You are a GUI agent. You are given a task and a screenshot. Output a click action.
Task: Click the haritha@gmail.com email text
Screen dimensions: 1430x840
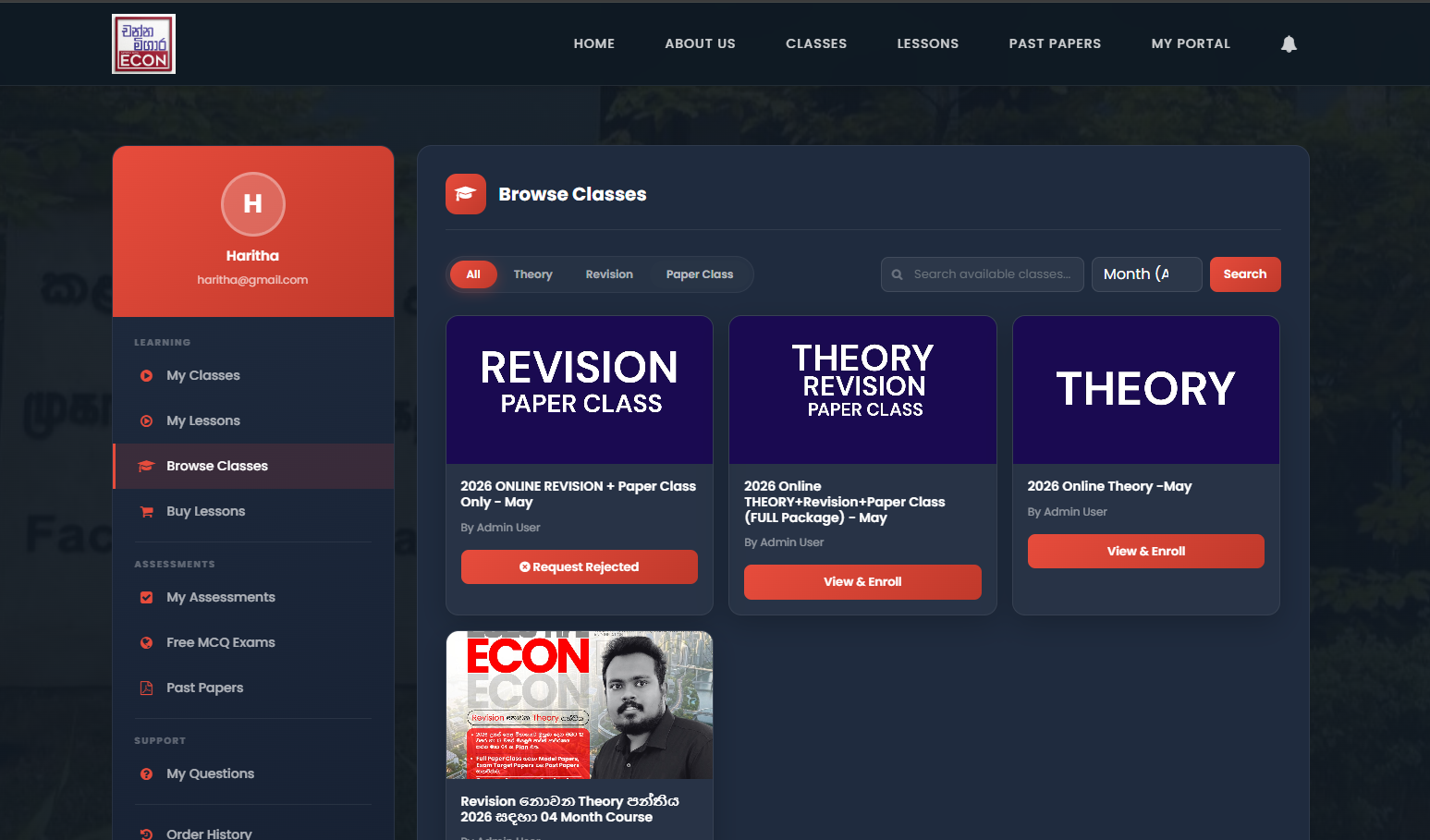coord(252,280)
